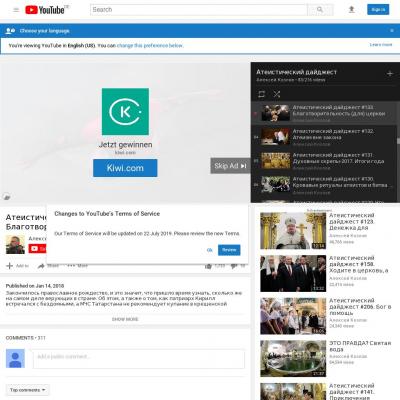Click the Skip Ad button
Image resolution: width=400 pixels, height=400 pixels.
[x=230, y=166]
